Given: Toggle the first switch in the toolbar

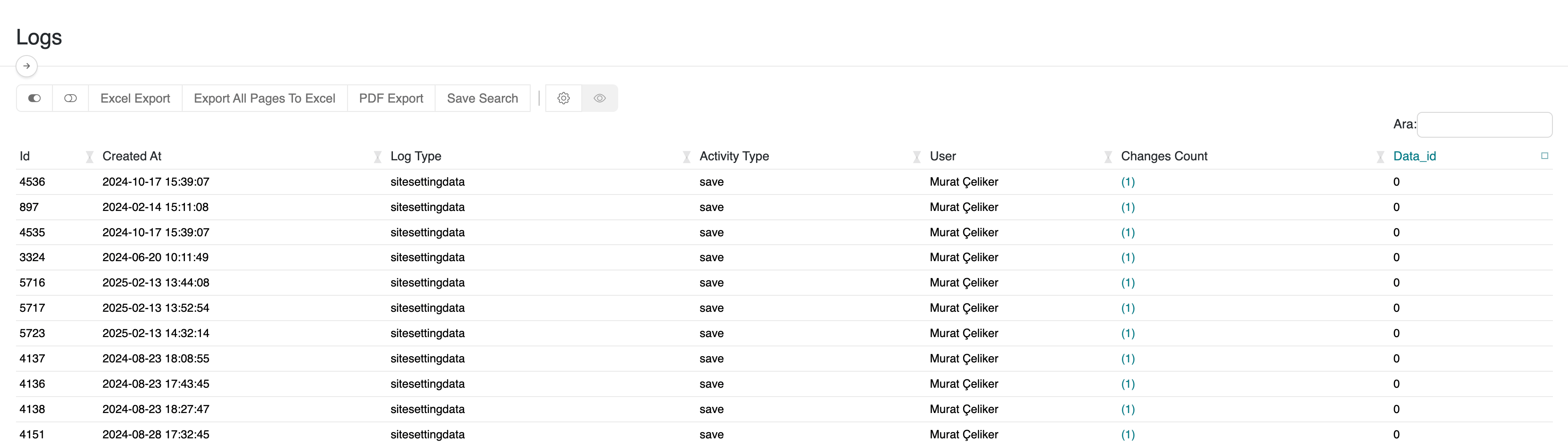Looking at the screenshot, I should 34,98.
